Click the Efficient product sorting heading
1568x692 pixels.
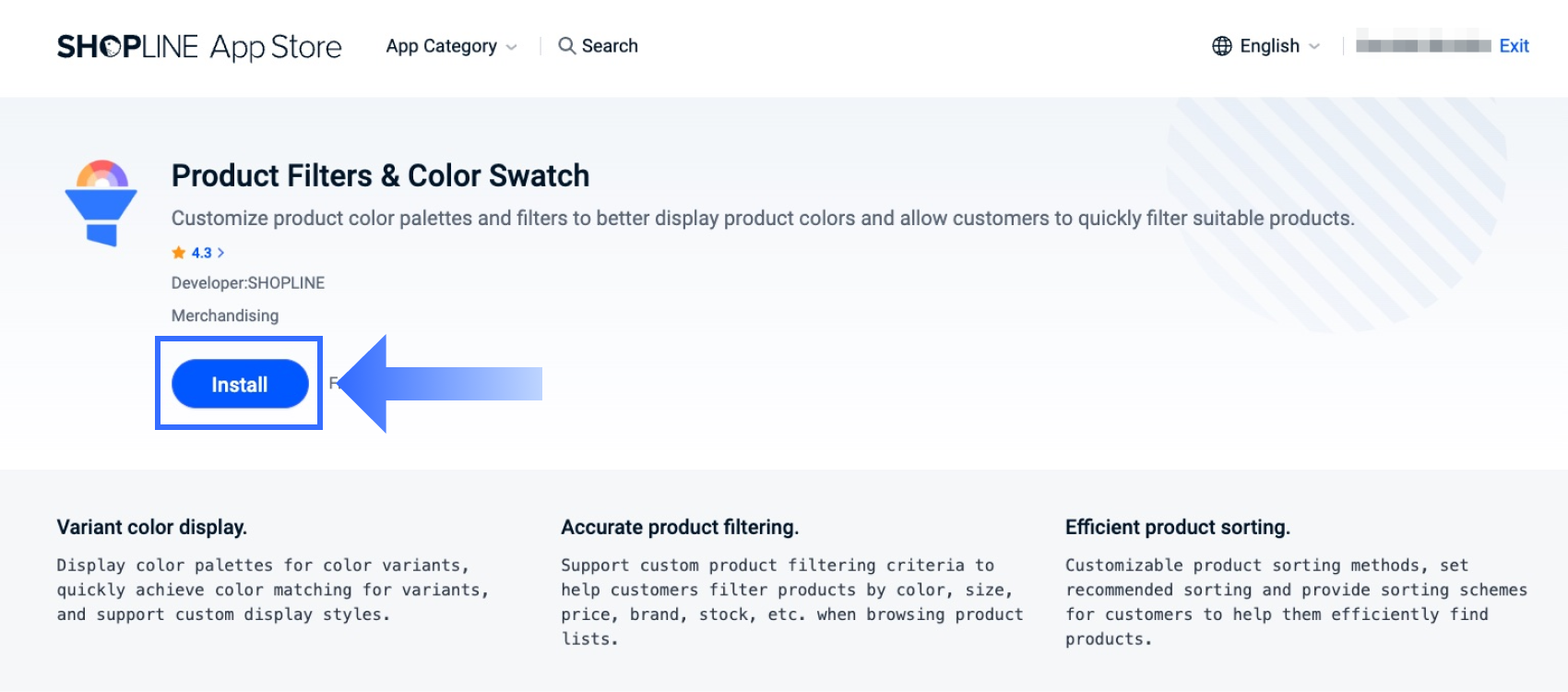point(1178,527)
